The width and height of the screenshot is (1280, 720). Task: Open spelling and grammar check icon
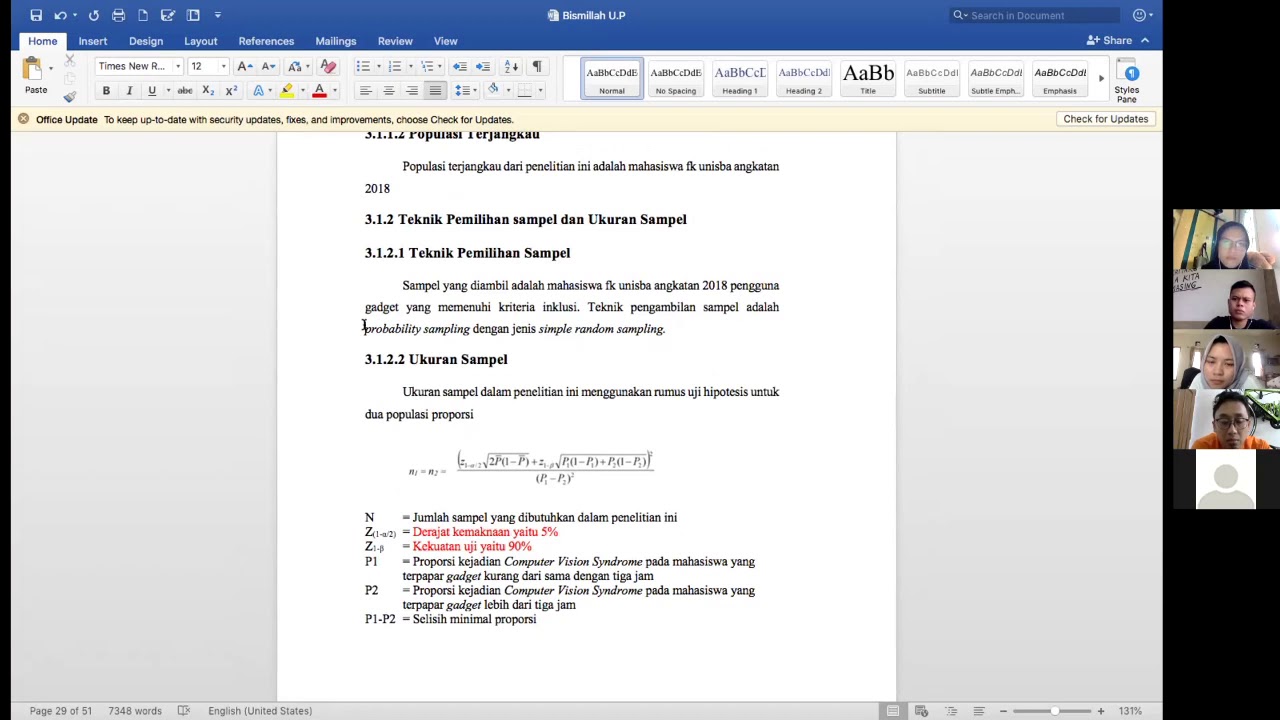(x=184, y=711)
